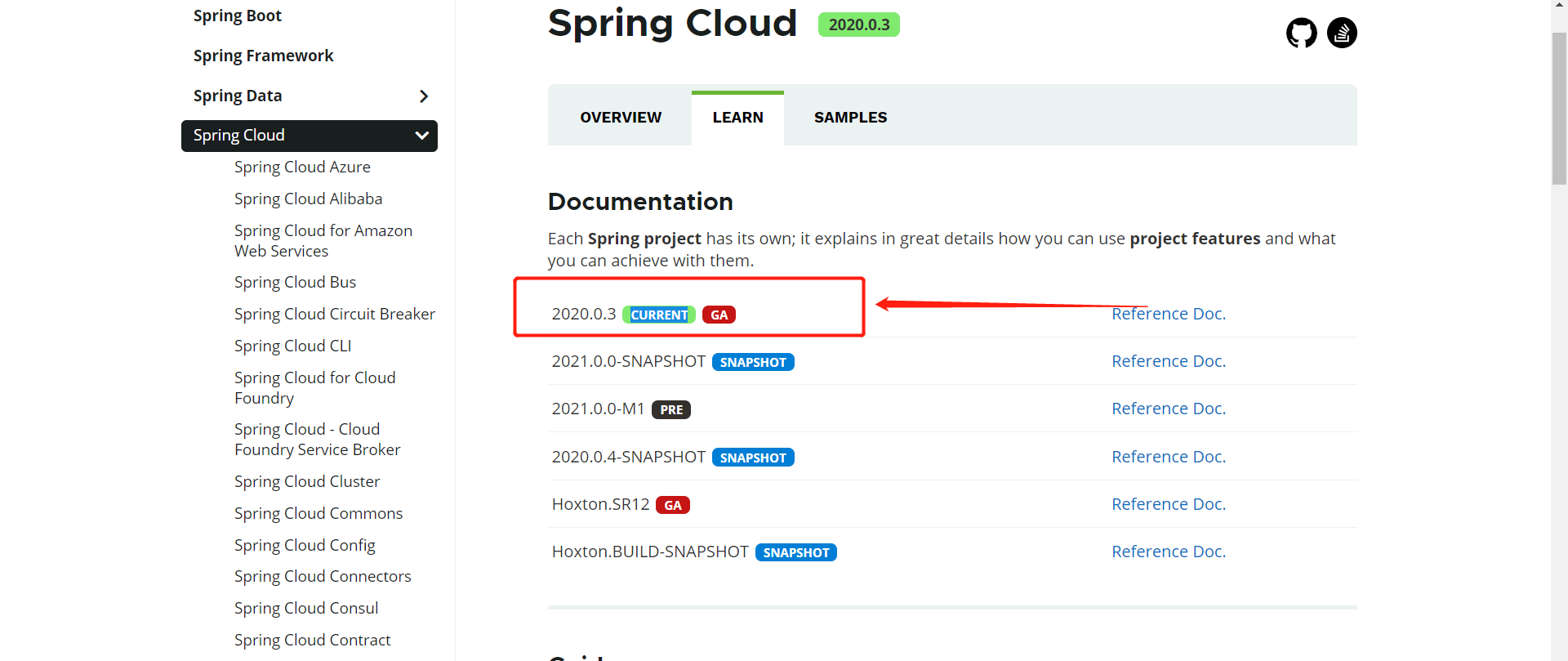Open Reference Doc. for 2020.0.3
Viewport: 1568px width, 661px height.
coord(1169,314)
